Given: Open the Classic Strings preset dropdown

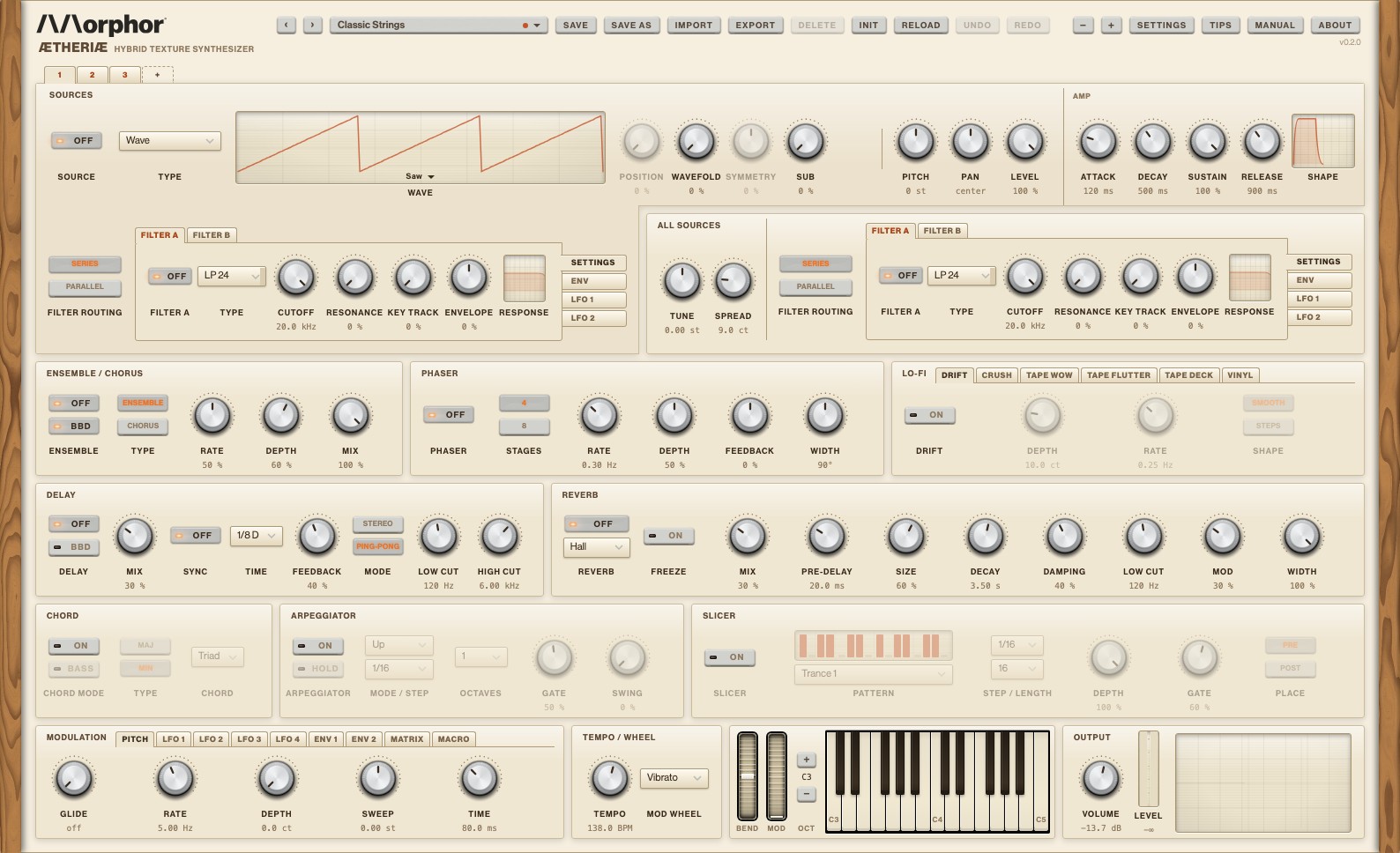Looking at the screenshot, I should coord(439,26).
